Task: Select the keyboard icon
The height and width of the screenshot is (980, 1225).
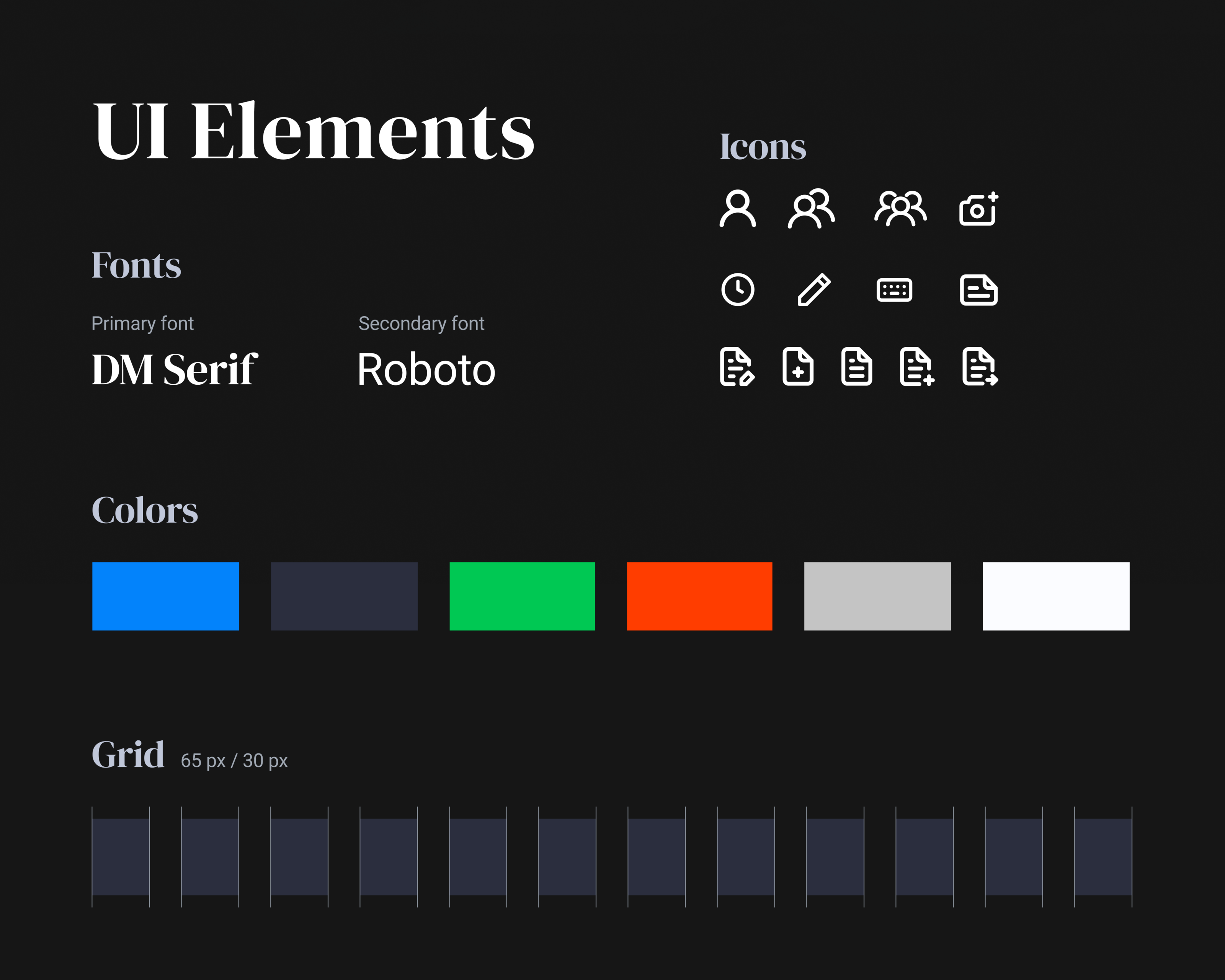Action: [894, 290]
